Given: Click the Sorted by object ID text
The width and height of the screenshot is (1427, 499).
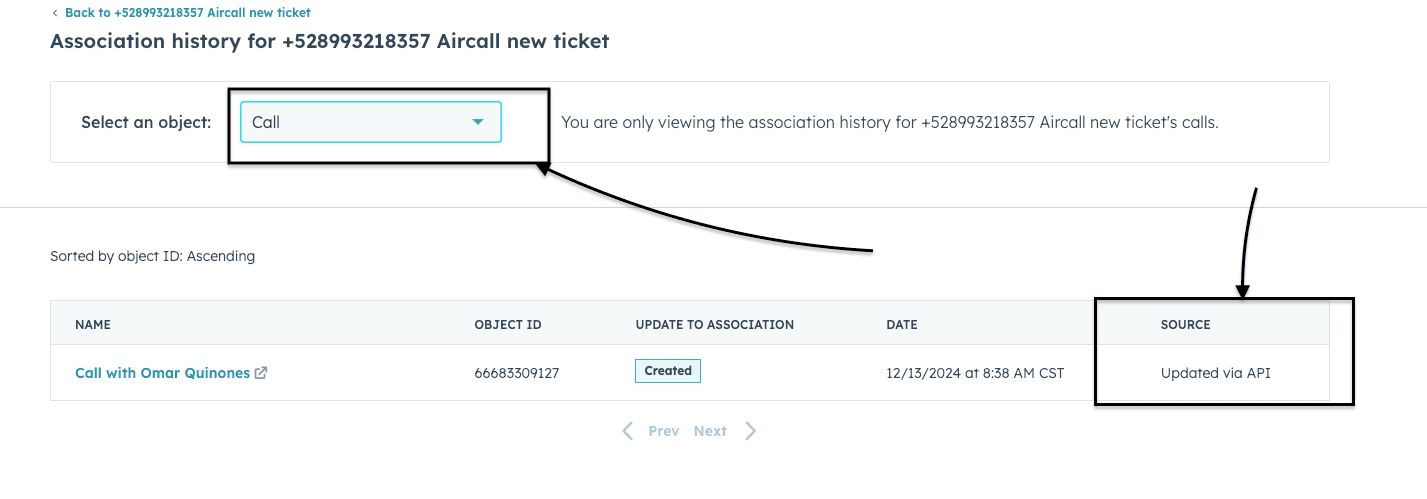Looking at the screenshot, I should coord(152,256).
